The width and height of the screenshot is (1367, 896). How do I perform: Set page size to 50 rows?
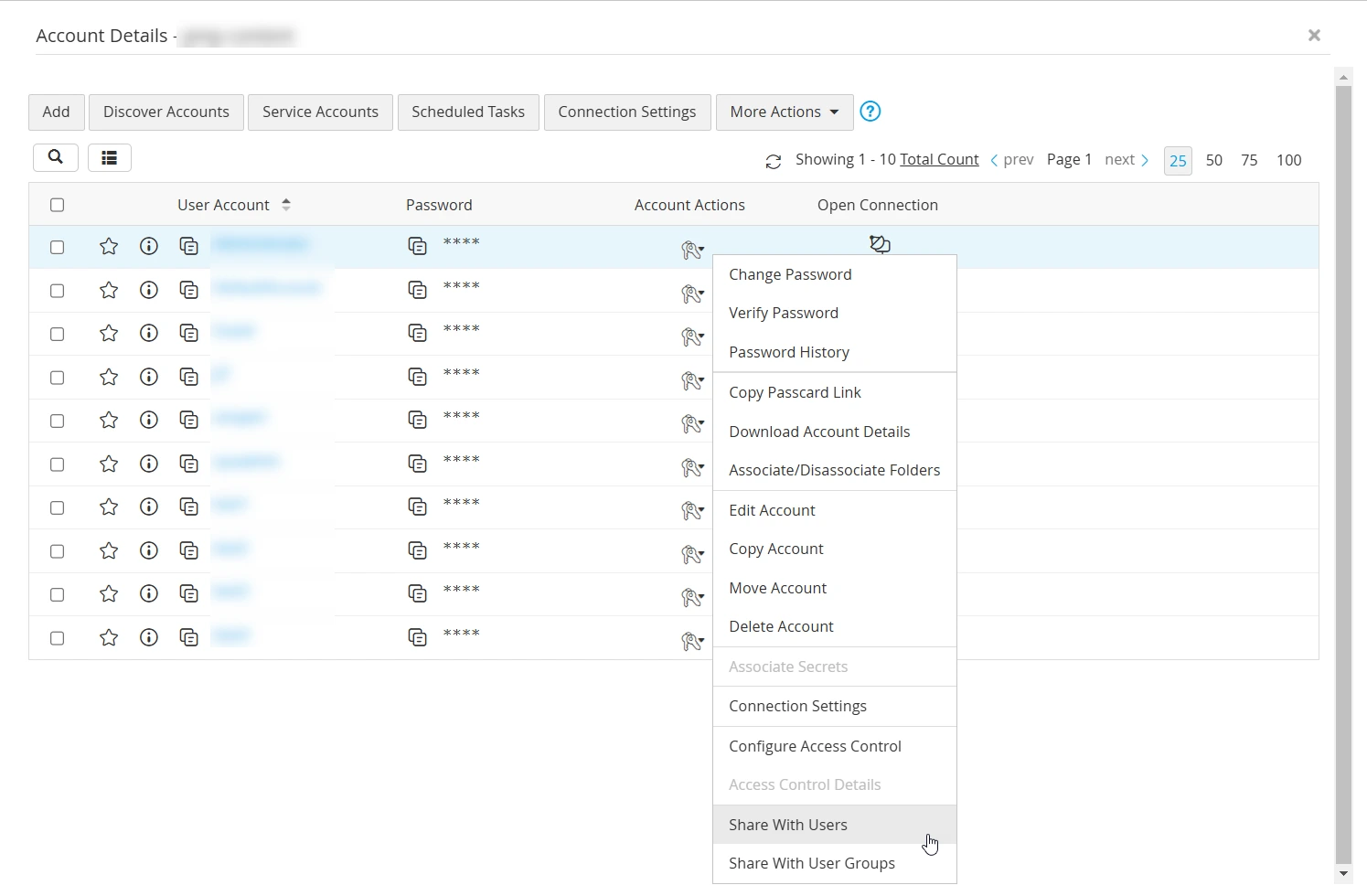1213,160
